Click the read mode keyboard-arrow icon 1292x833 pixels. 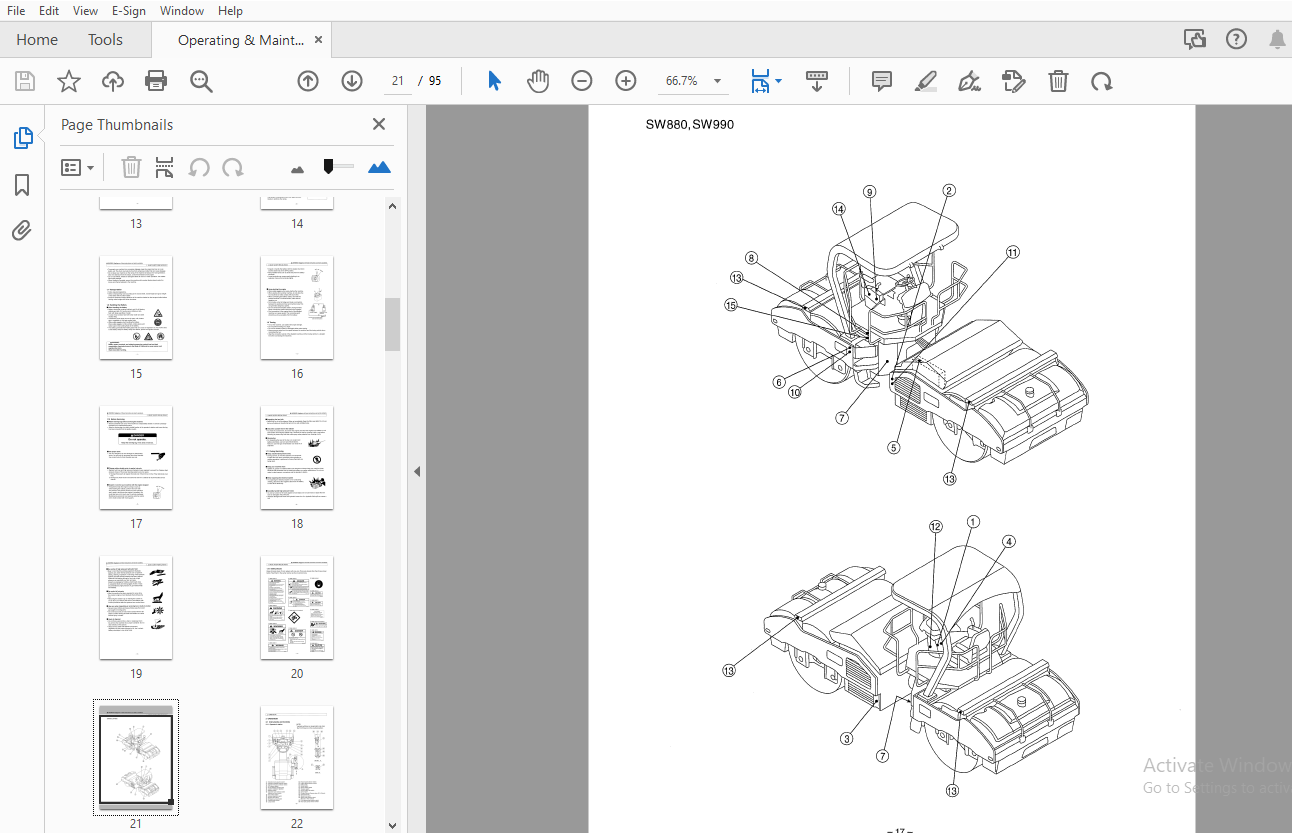(817, 81)
